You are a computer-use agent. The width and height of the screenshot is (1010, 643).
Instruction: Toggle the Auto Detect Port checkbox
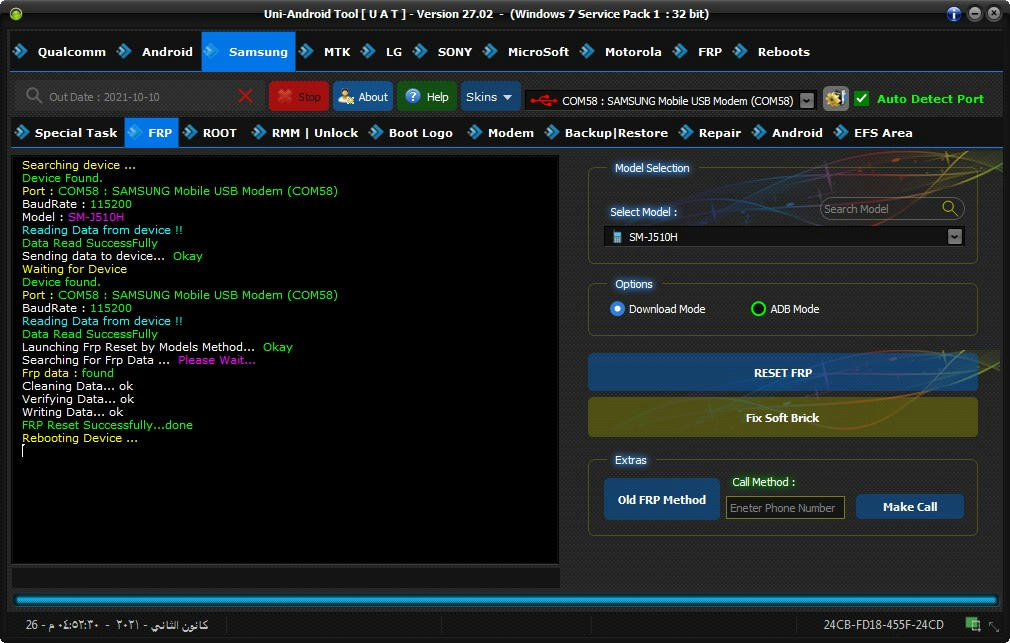861,99
